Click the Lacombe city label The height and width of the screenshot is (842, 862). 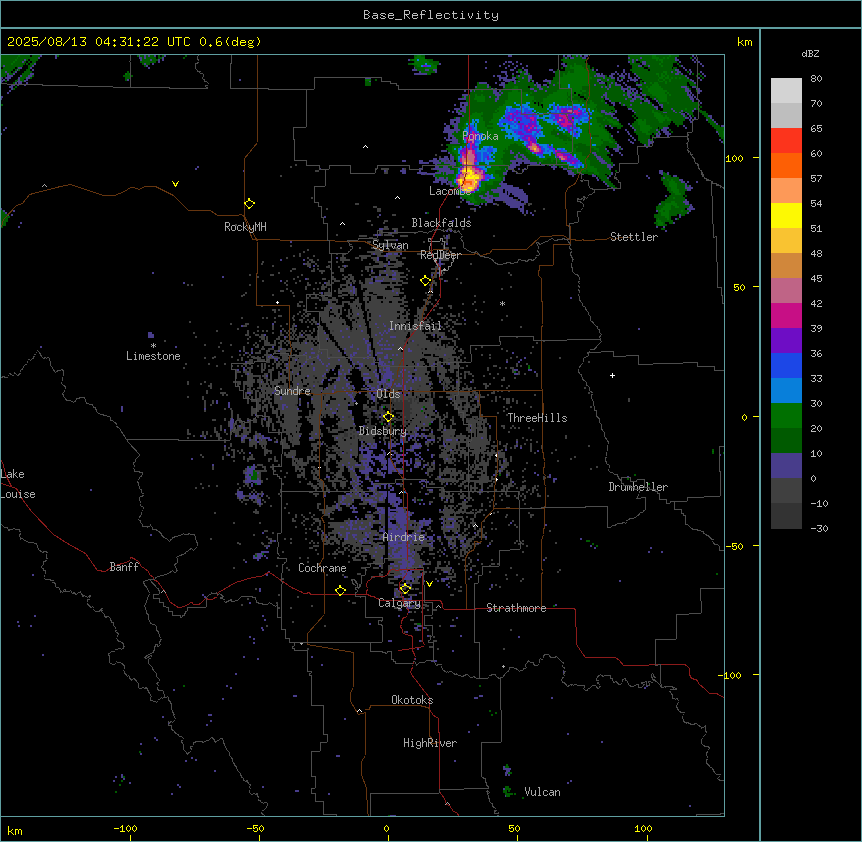[x=450, y=191]
